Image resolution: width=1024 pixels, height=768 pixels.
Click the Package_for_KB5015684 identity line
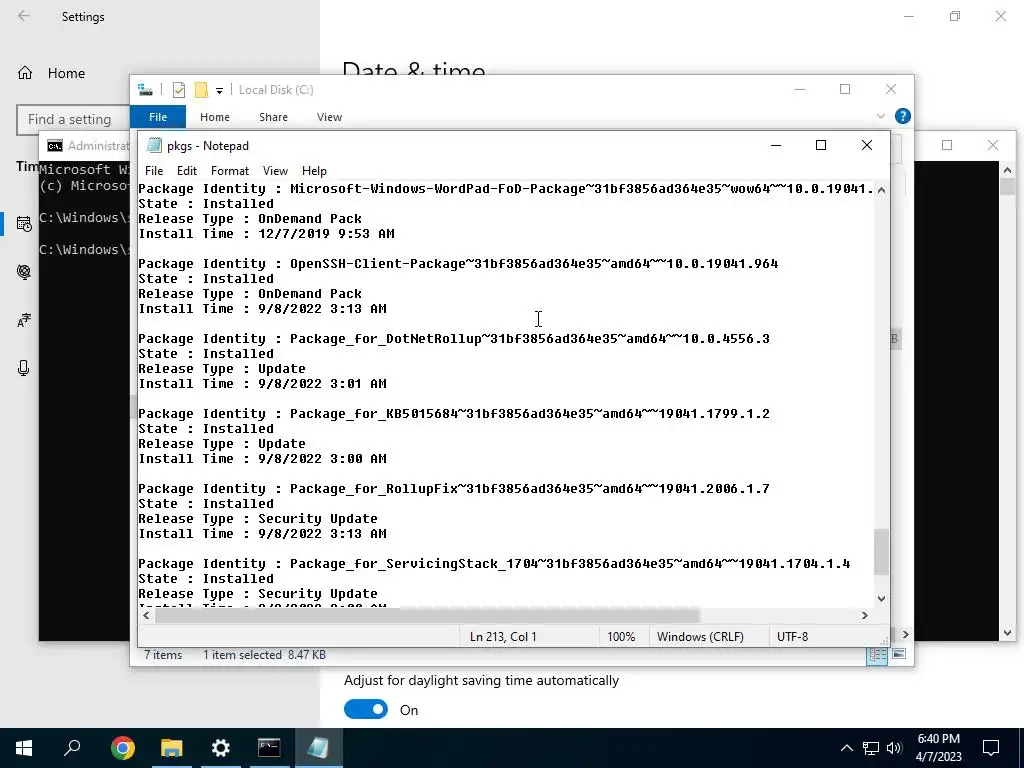tap(454, 414)
